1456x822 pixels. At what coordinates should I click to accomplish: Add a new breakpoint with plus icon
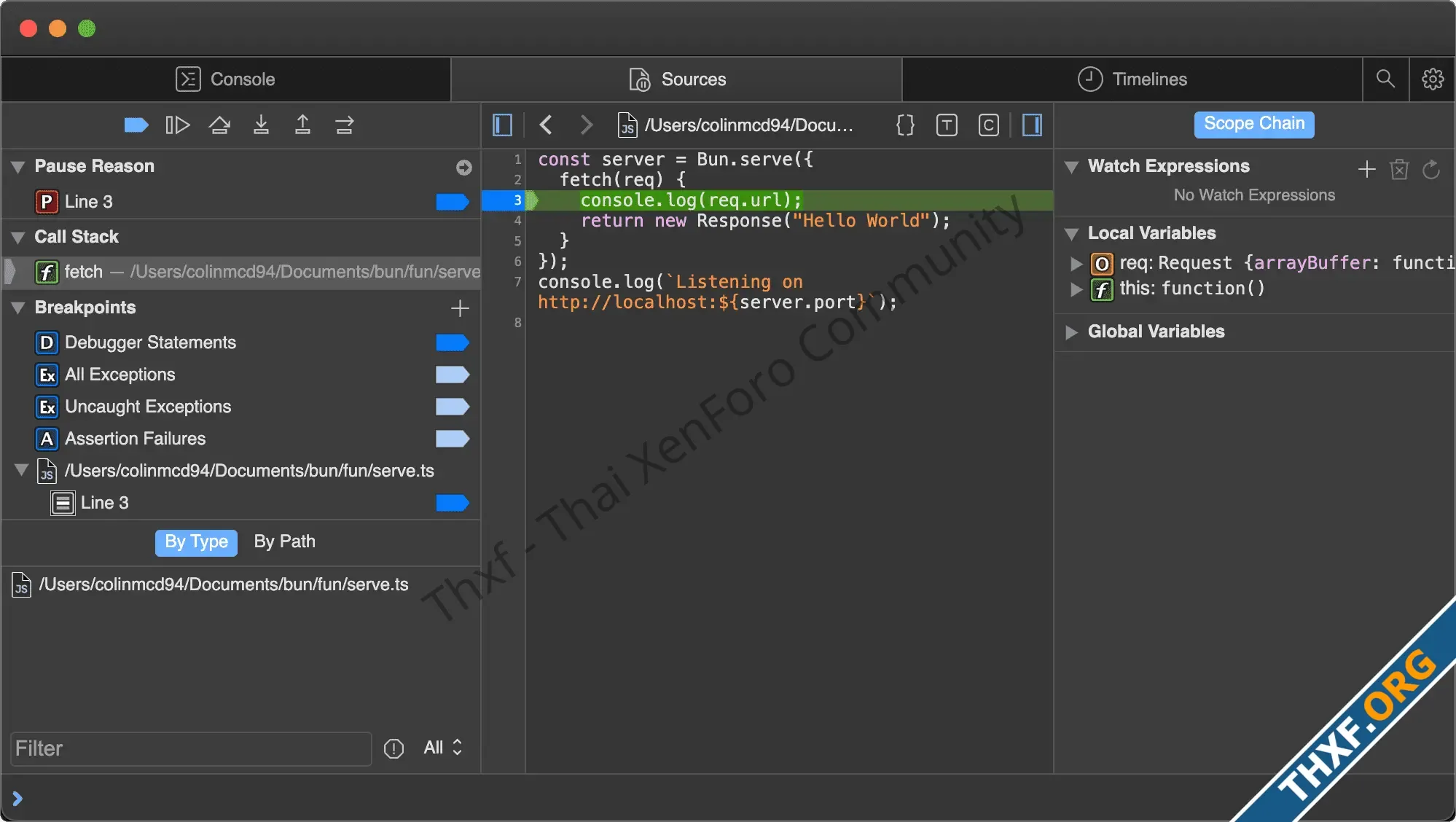pyautogui.click(x=459, y=308)
